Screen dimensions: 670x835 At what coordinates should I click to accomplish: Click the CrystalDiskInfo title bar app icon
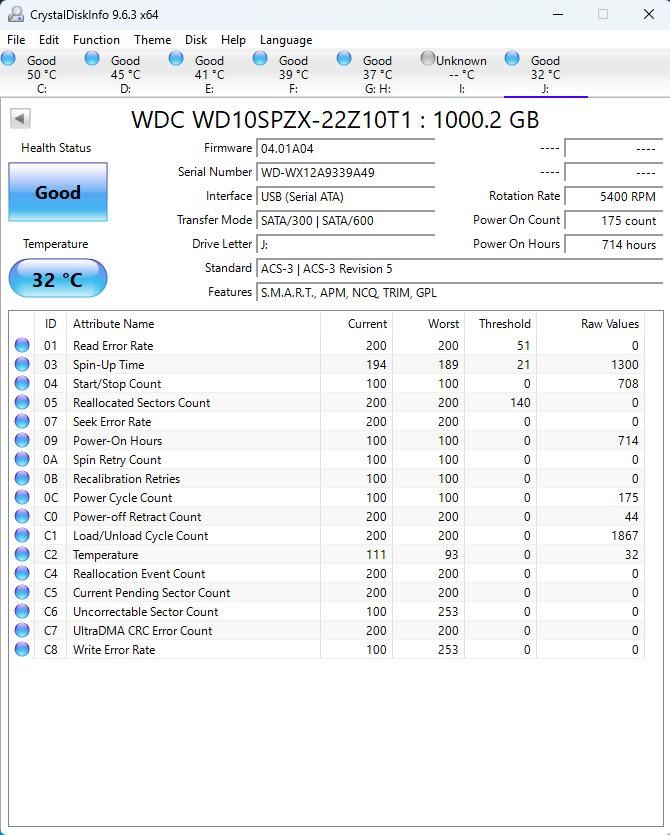click(15, 14)
